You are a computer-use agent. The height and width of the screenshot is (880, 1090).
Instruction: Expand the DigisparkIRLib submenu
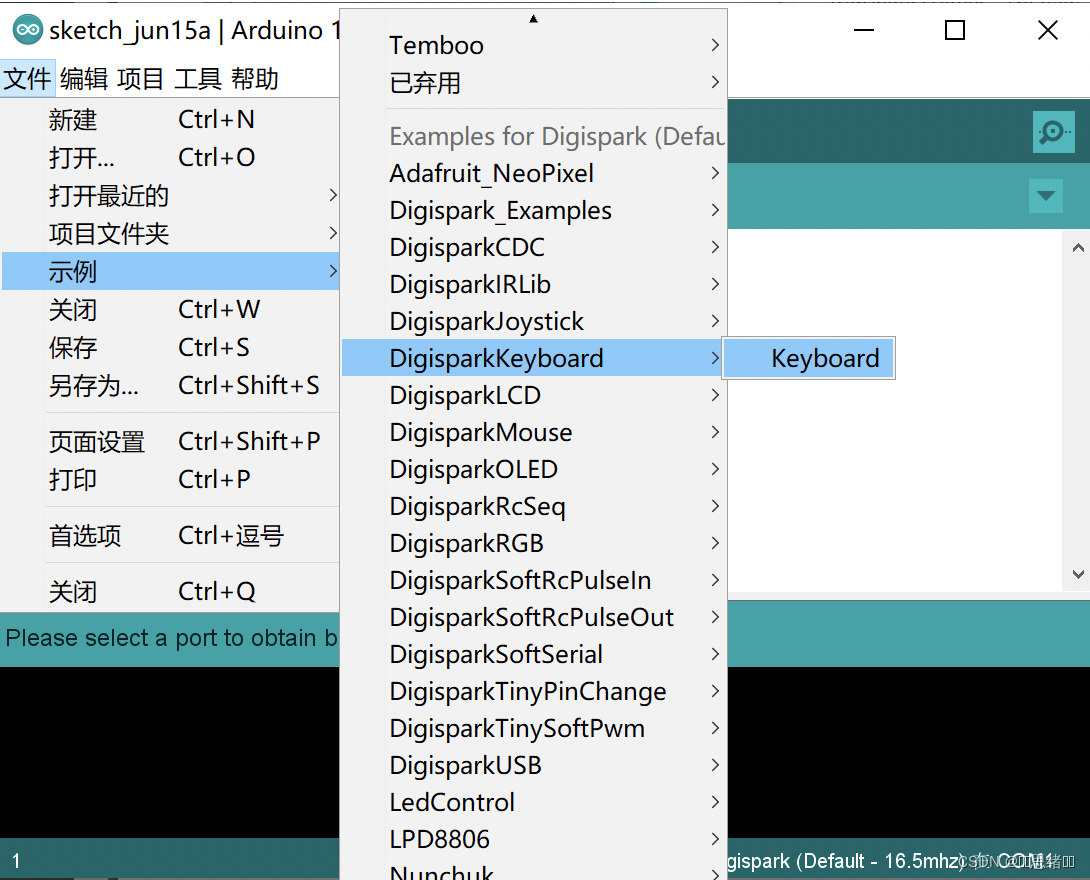click(x=534, y=284)
